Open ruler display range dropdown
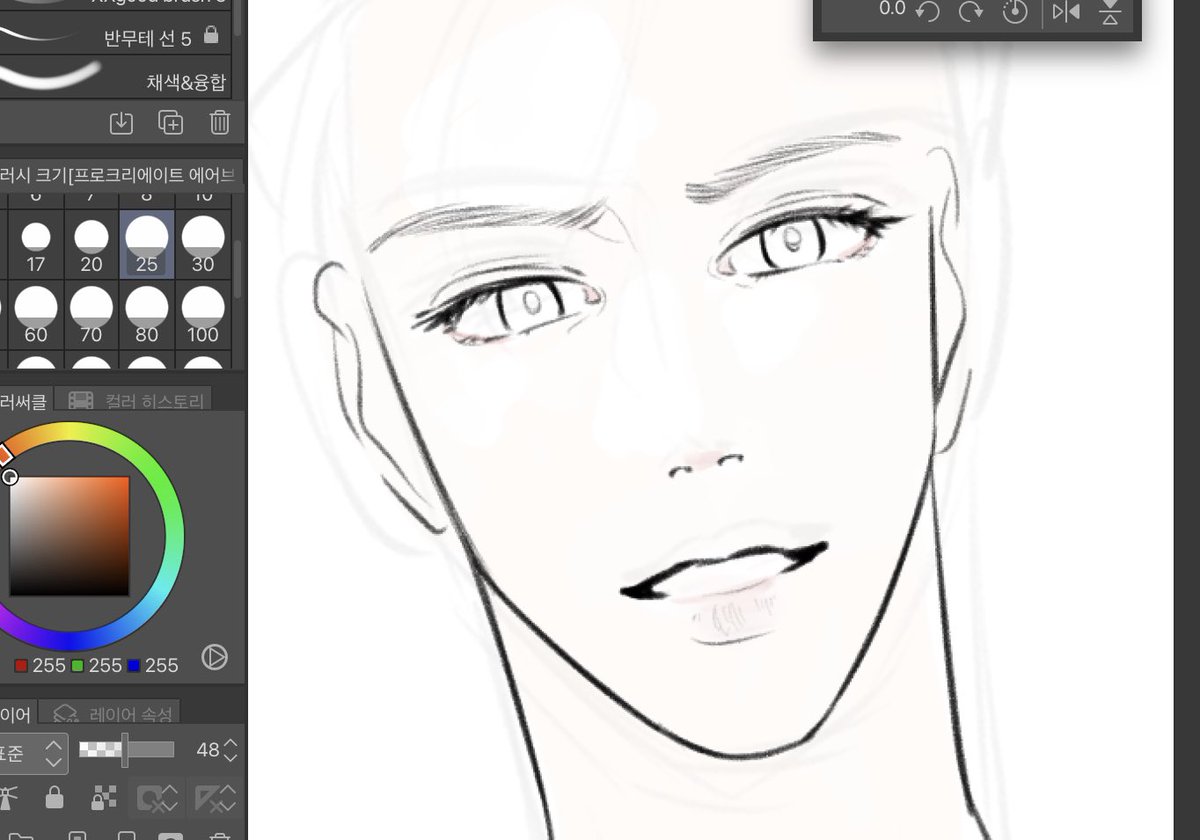 (214, 797)
